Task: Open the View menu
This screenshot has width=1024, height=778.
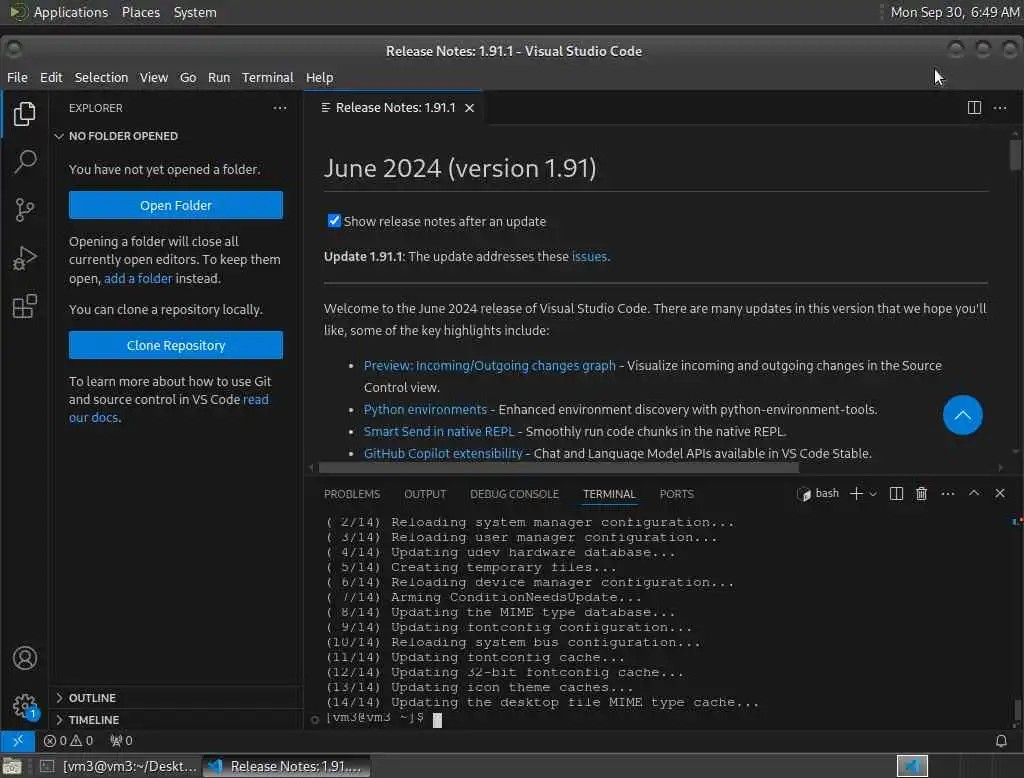Action: [153, 78]
